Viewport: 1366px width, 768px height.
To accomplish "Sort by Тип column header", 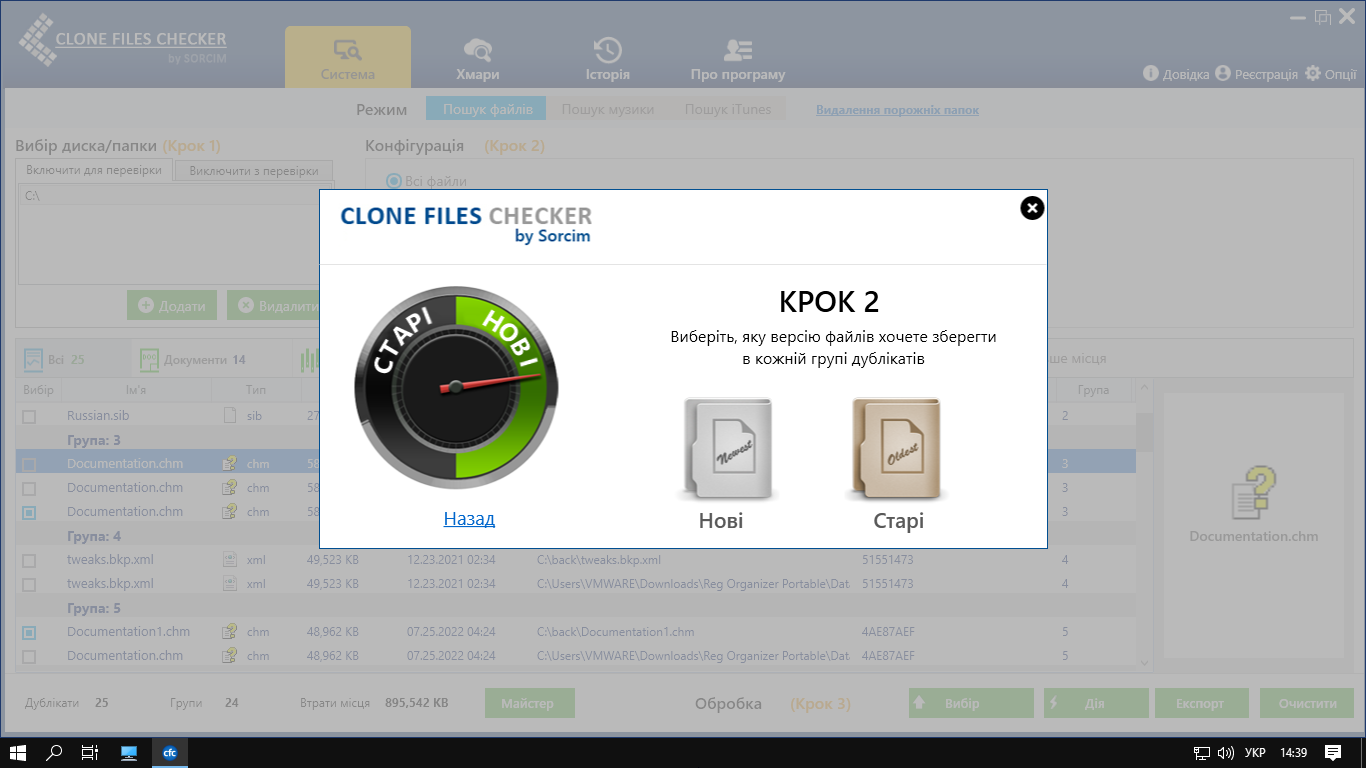I will click(255, 390).
